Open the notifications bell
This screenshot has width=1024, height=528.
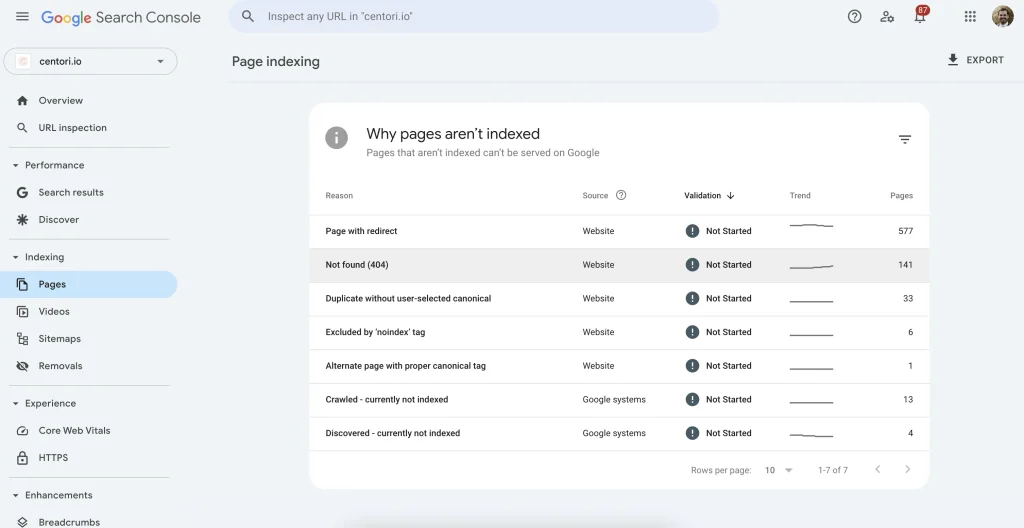coord(919,17)
